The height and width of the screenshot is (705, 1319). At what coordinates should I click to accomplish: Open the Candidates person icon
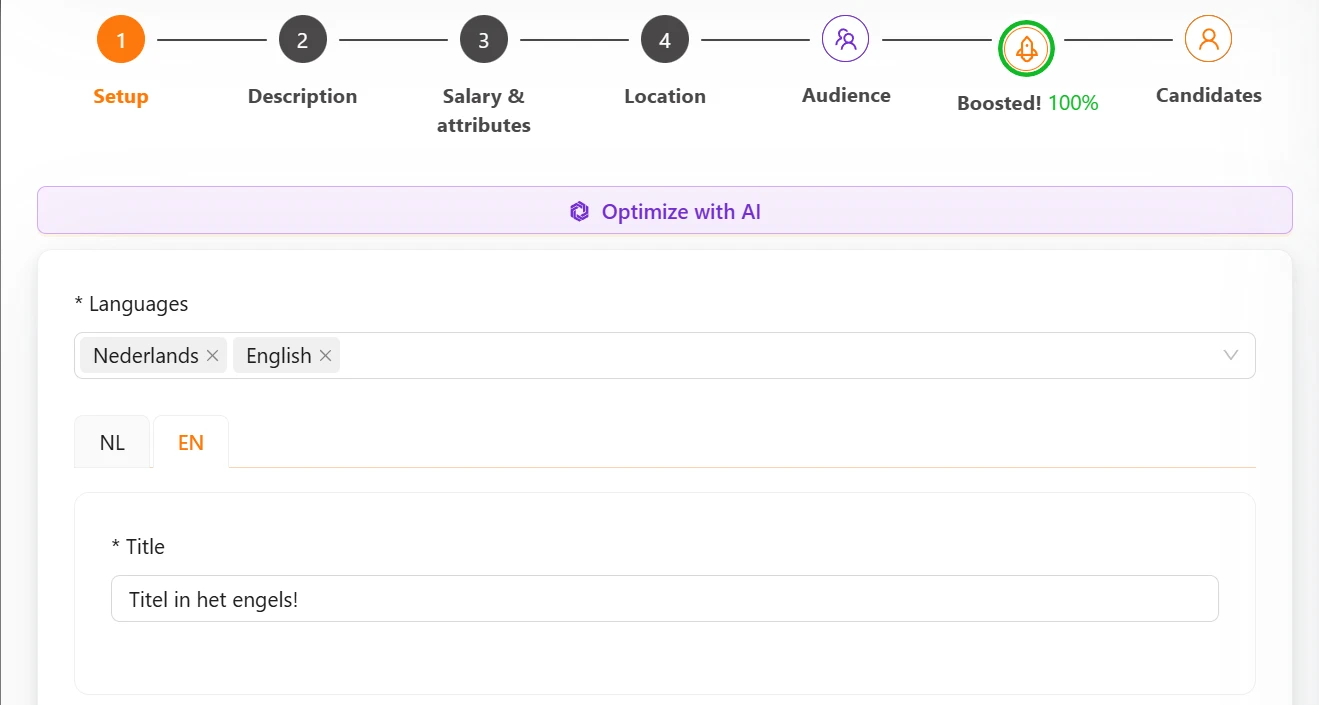pyautogui.click(x=1208, y=39)
